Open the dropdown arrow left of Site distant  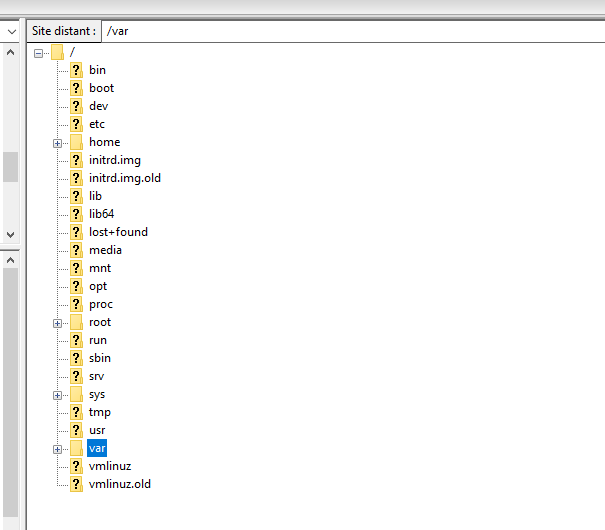(x=10, y=31)
